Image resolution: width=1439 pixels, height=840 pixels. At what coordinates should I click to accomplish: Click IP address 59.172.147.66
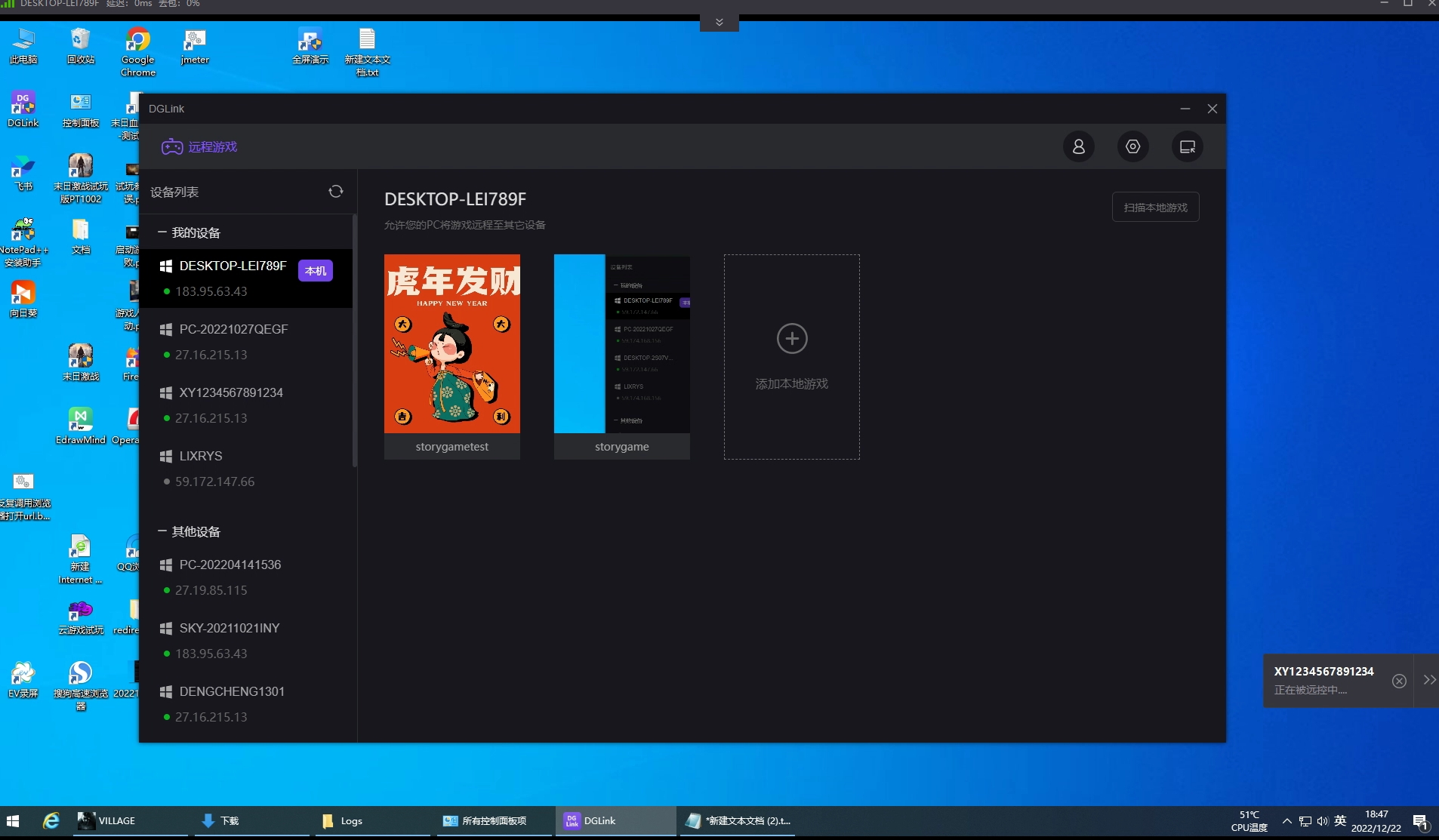[214, 482]
